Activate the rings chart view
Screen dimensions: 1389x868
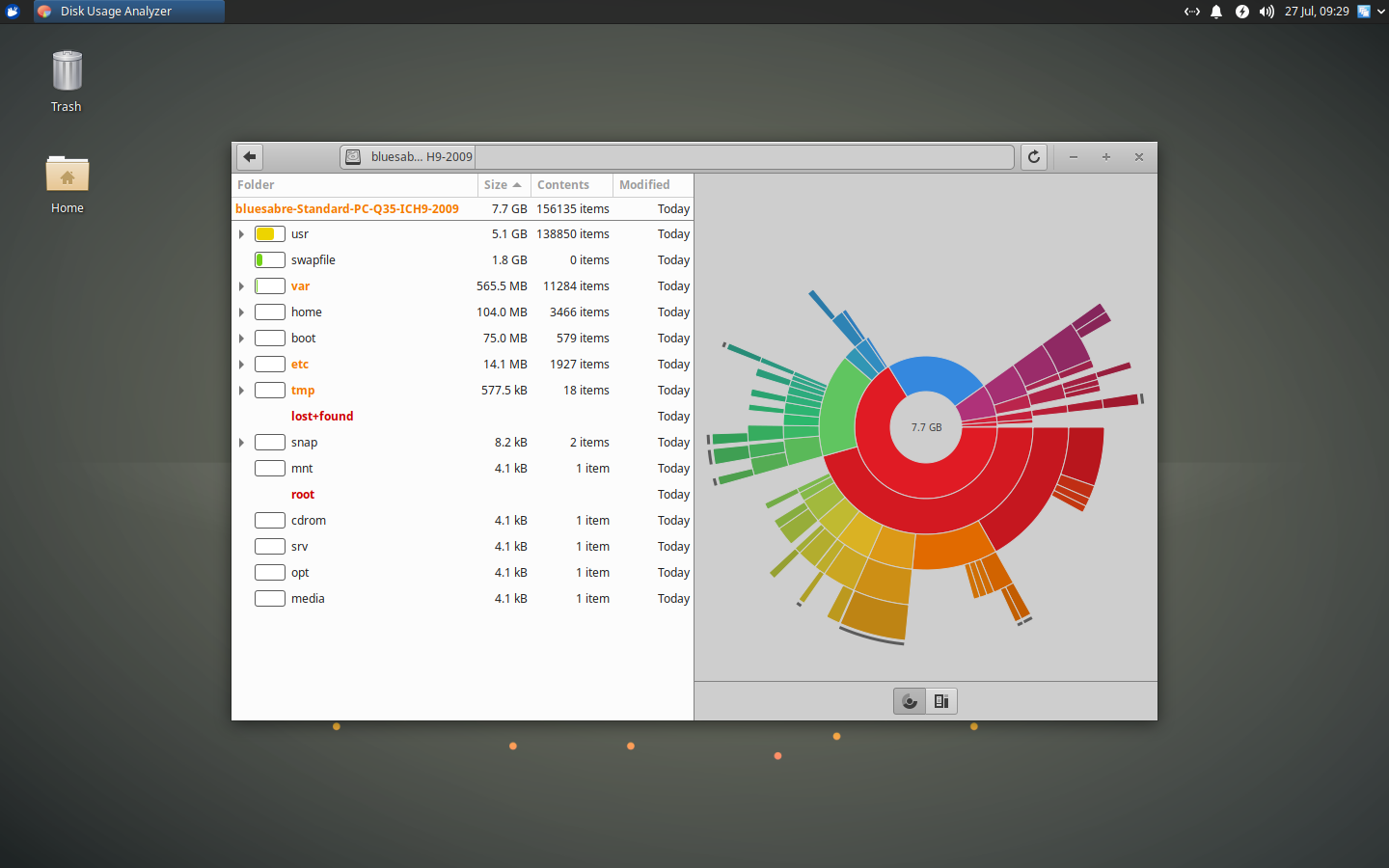coord(909,701)
